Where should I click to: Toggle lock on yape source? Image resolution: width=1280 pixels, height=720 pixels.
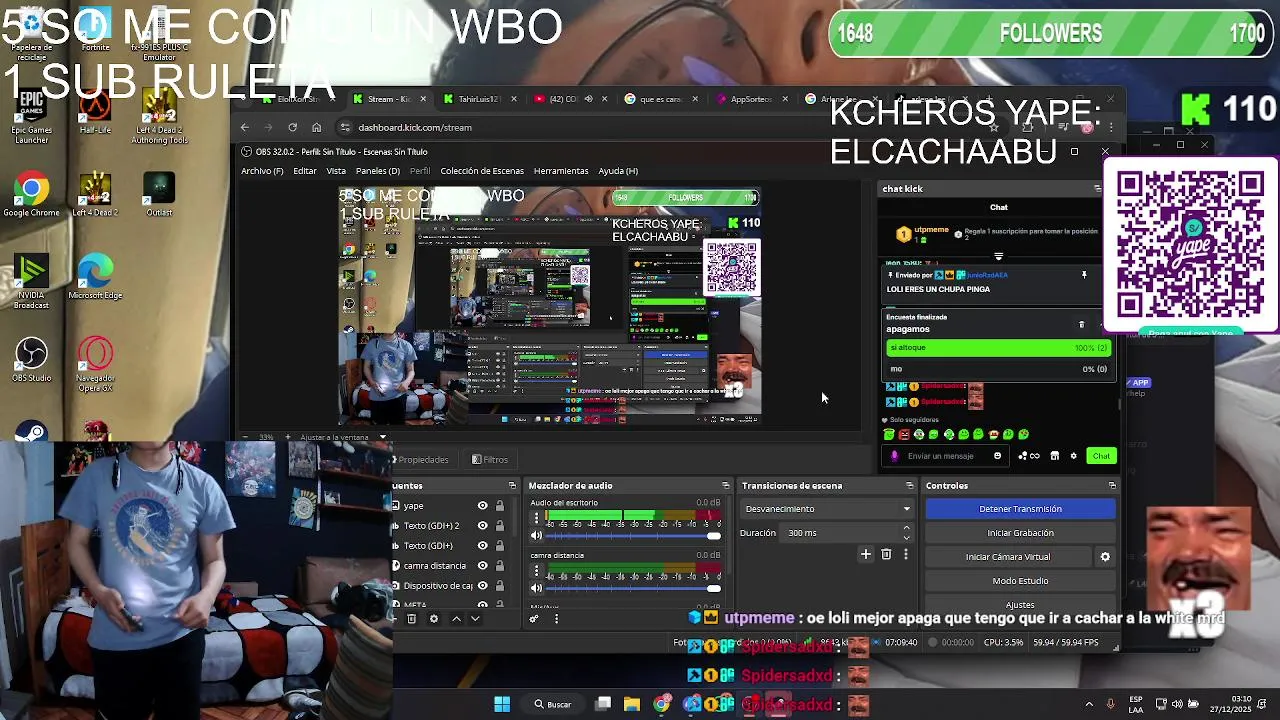500,506
